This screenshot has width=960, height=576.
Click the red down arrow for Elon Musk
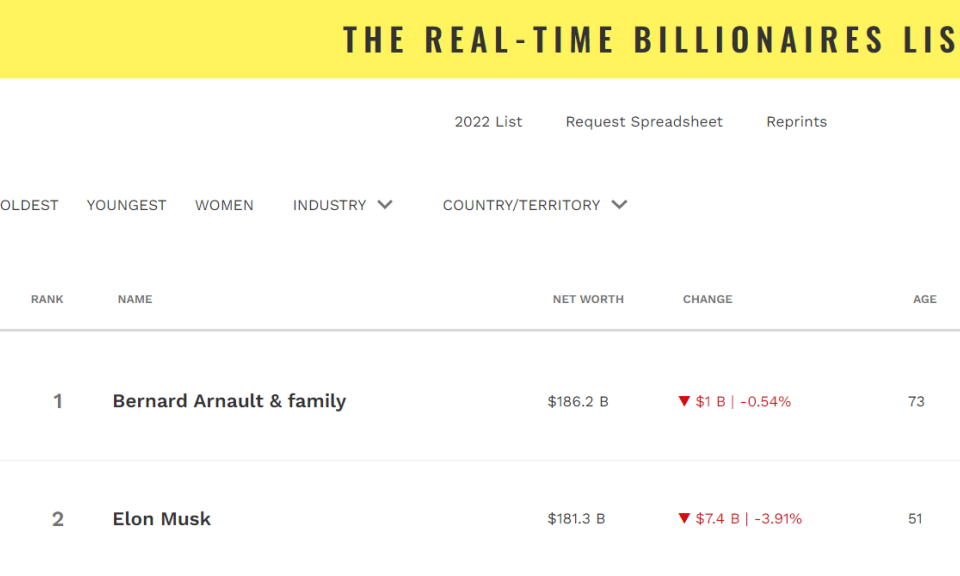point(684,518)
